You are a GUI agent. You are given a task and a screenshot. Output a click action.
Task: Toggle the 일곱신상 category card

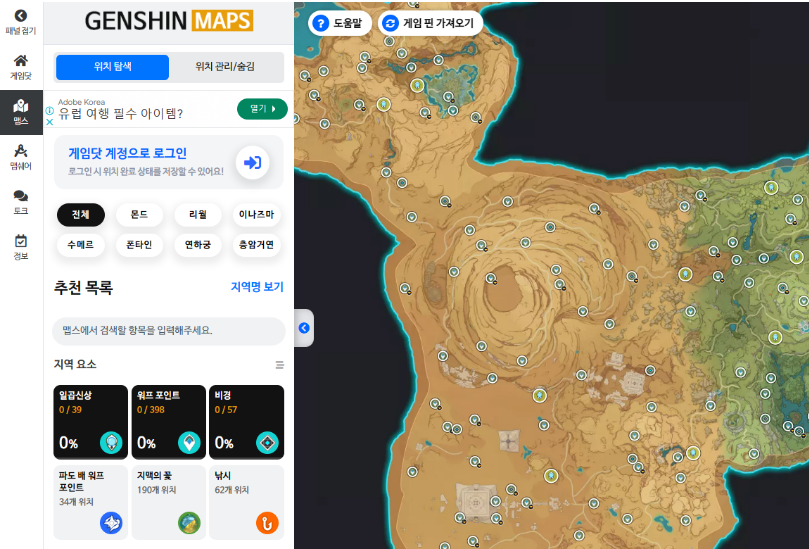90,422
